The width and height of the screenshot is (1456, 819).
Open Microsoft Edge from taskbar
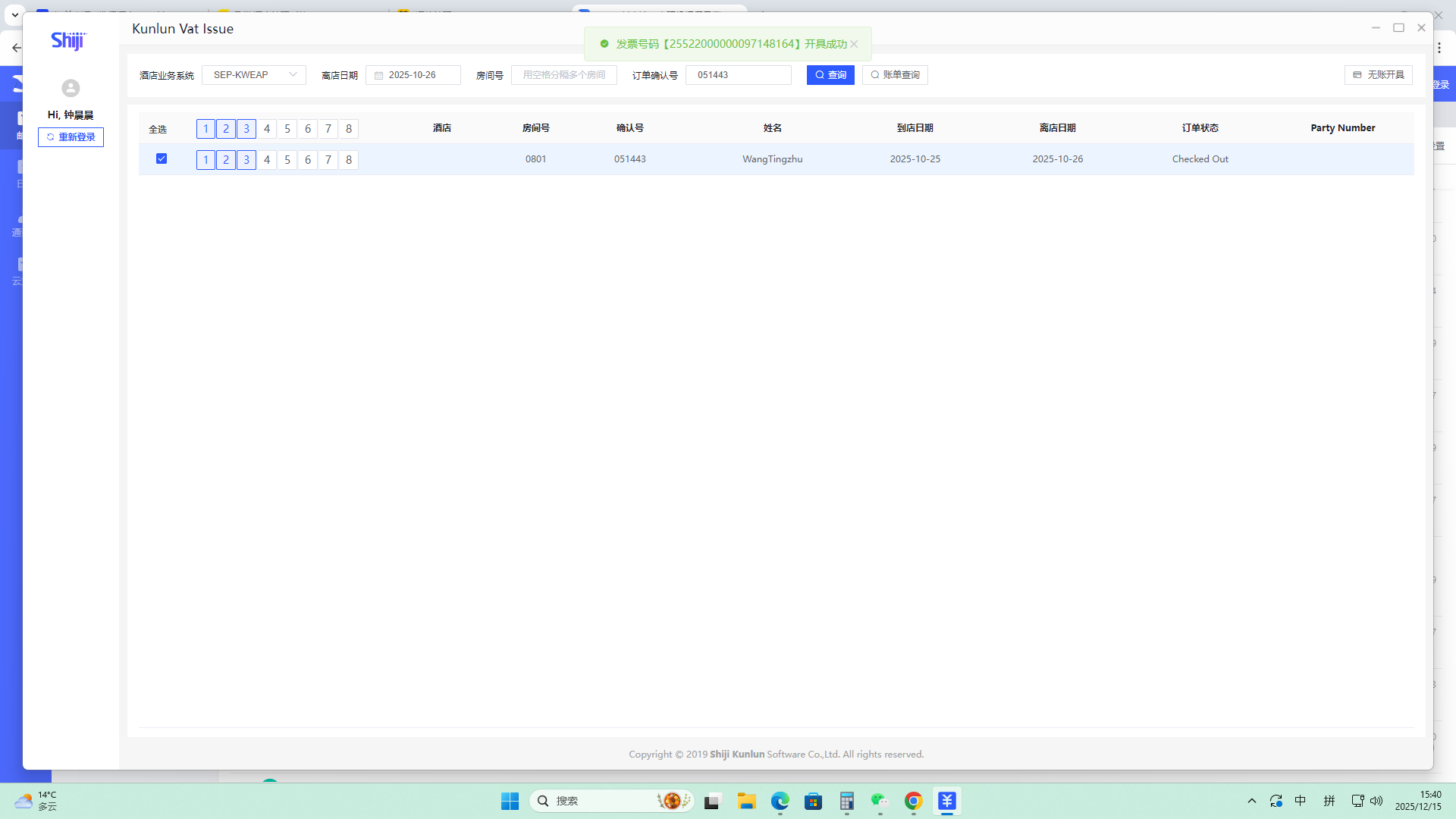pos(780,801)
